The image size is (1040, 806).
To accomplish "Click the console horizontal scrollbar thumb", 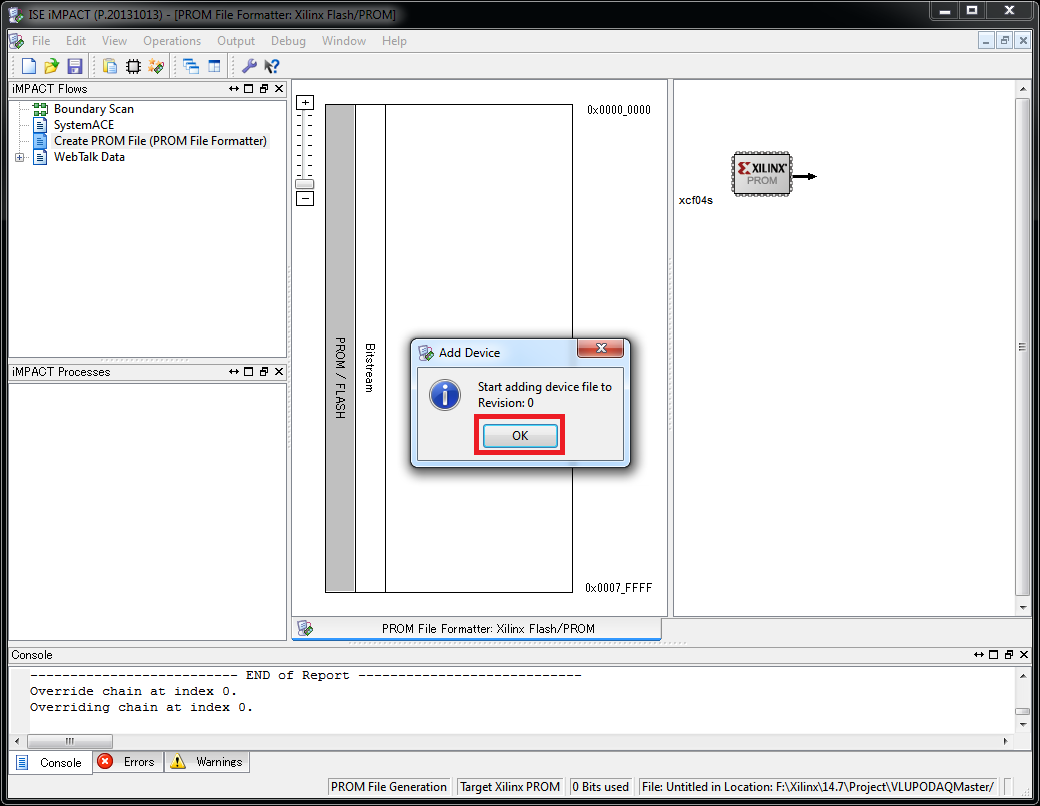I will 70,741.
